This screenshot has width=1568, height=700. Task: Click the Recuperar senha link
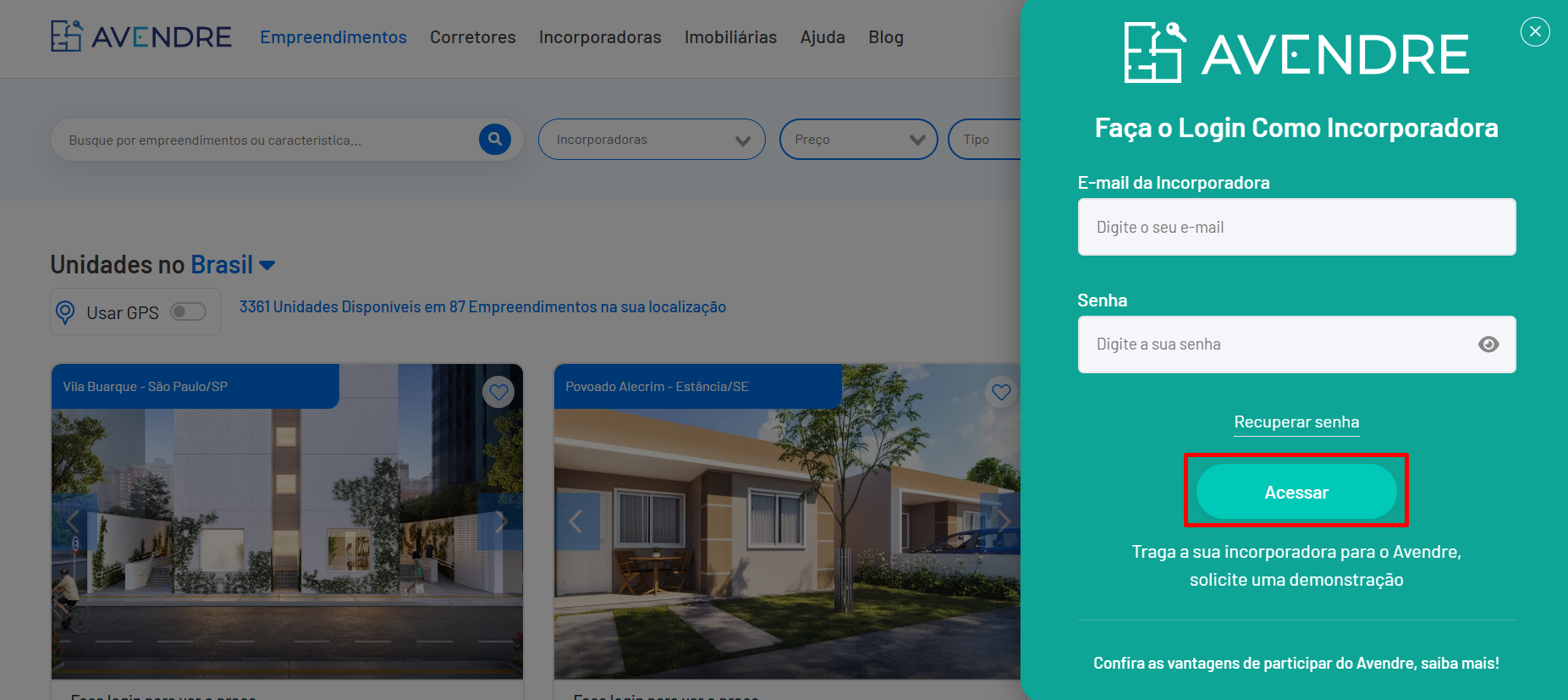1296,422
